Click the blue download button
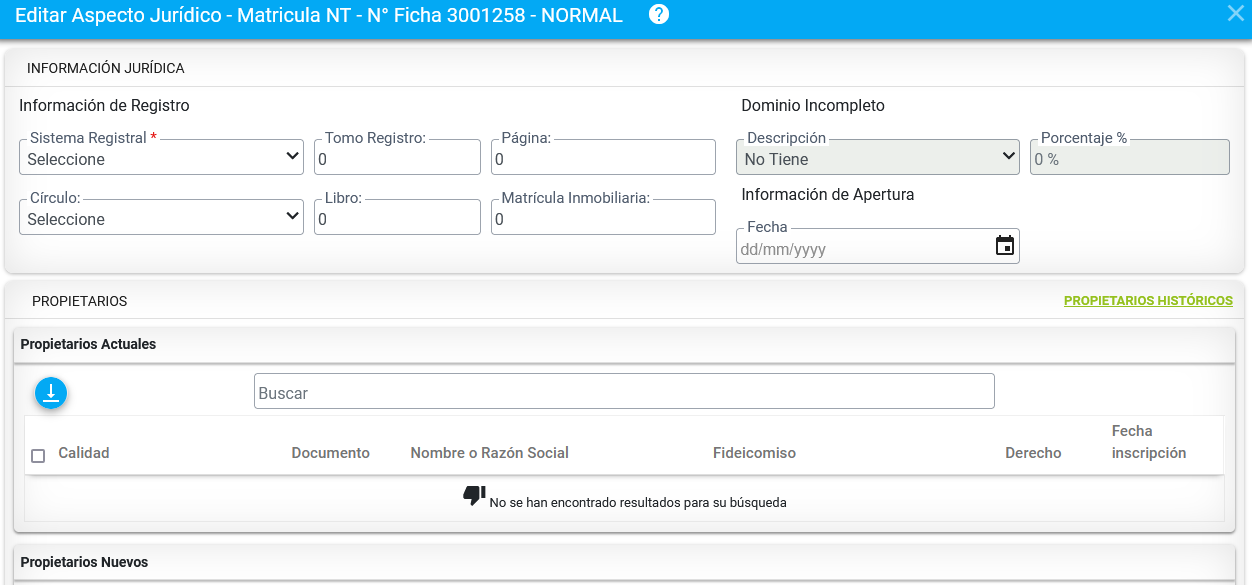1252x585 pixels. point(51,393)
